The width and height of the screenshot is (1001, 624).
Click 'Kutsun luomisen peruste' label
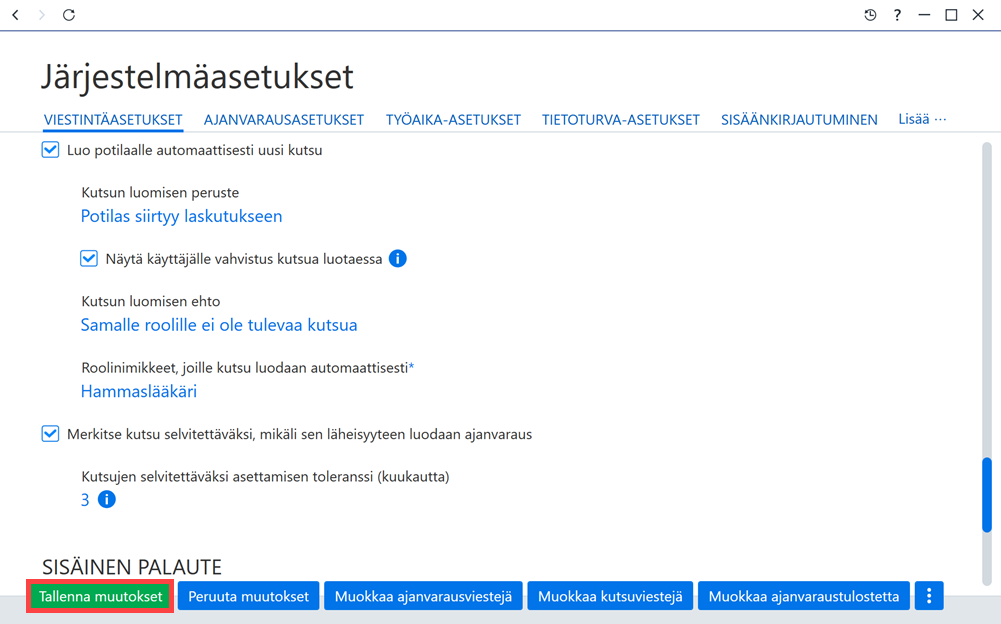point(160,193)
